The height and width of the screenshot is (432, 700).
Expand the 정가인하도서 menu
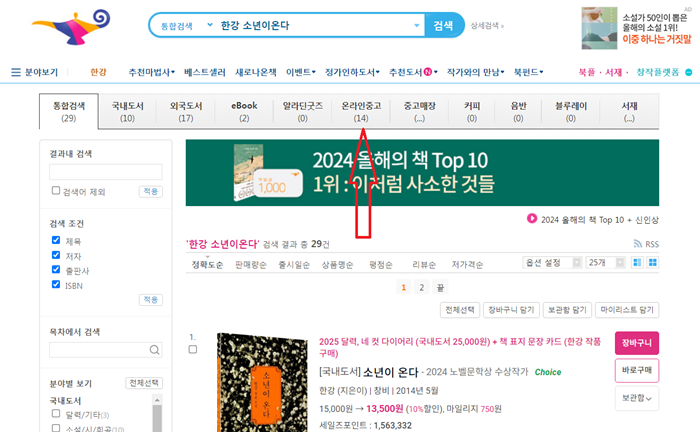(x=352, y=72)
